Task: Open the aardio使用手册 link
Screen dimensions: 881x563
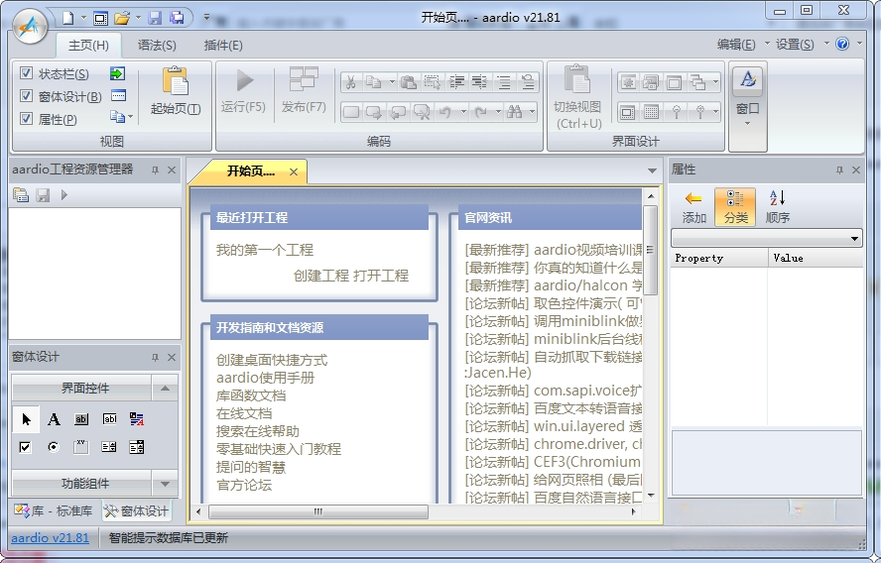Action: (x=265, y=378)
